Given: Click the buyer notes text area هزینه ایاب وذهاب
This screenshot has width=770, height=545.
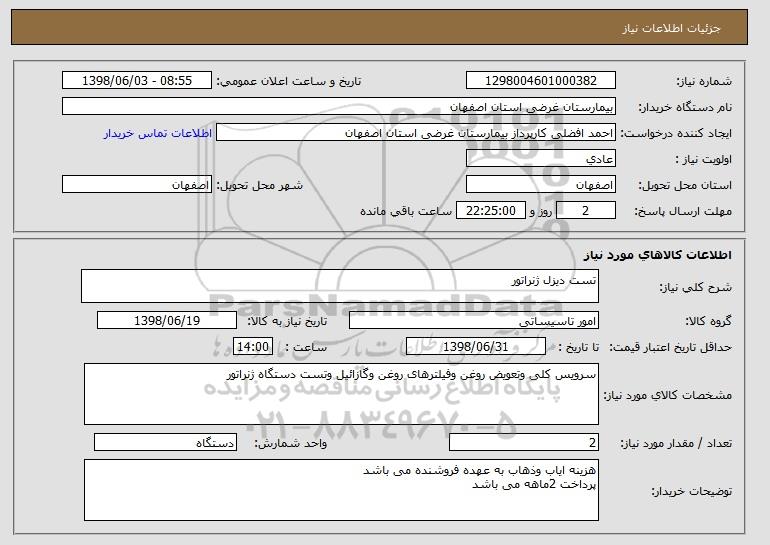Looking at the screenshot, I should pos(341,490).
